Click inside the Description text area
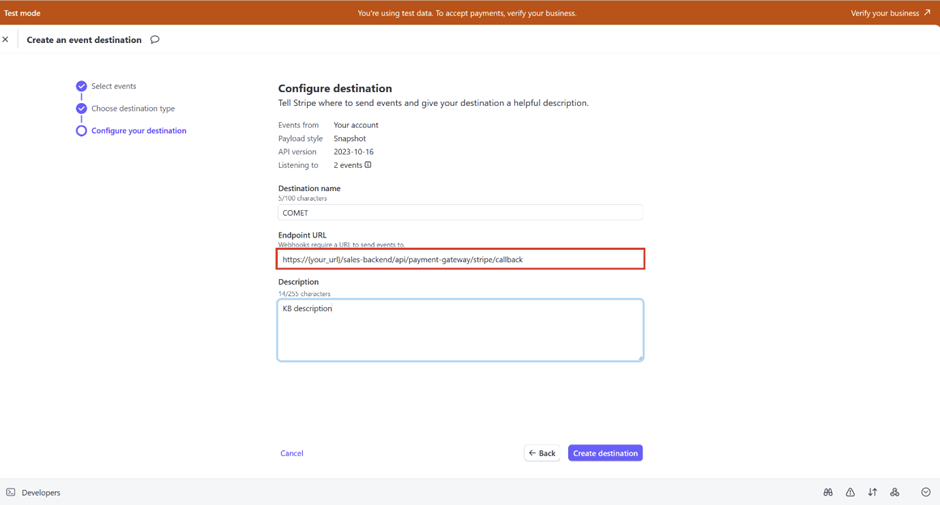 point(460,330)
